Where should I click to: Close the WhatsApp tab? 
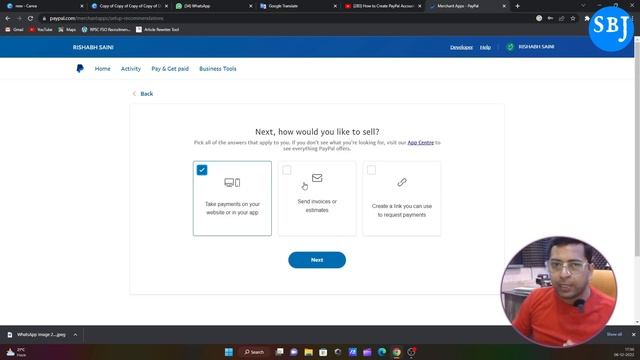coord(251,6)
